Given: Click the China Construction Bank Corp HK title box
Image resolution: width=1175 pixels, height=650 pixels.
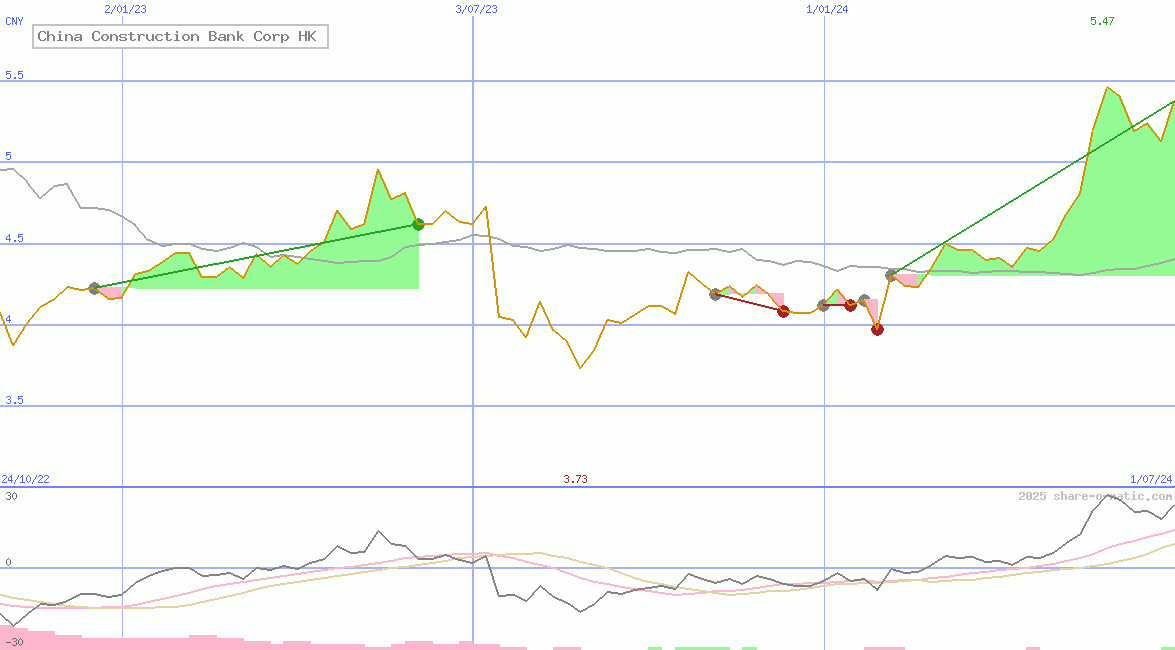Looking at the screenshot, I should 181,37.
